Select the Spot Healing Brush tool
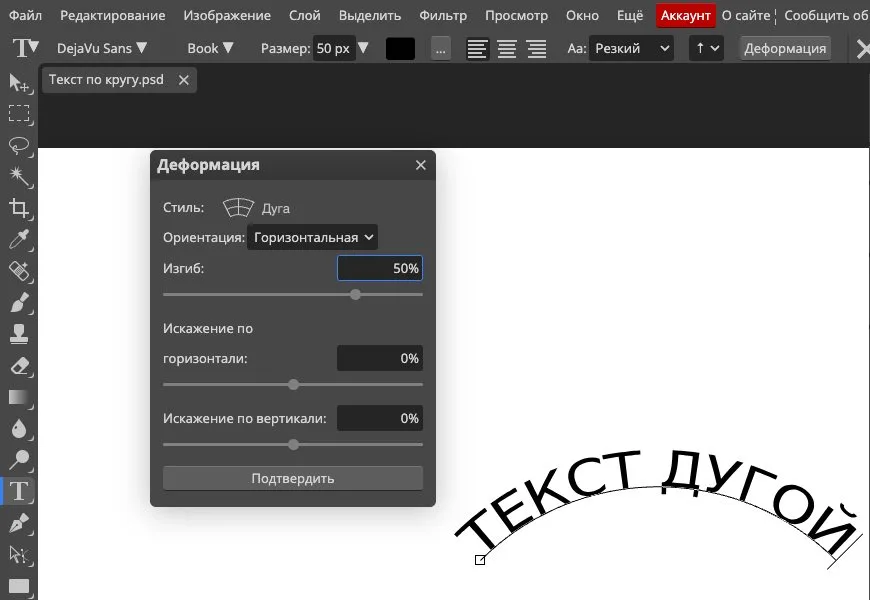 click(x=19, y=271)
